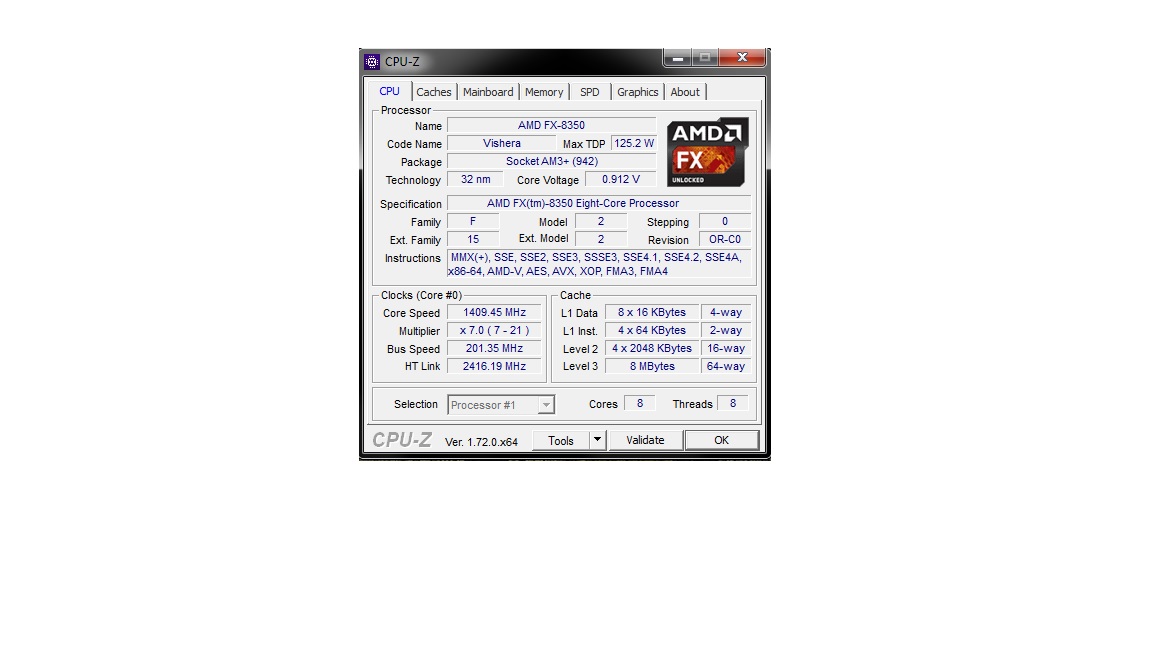Go to the SPD tab

589,92
